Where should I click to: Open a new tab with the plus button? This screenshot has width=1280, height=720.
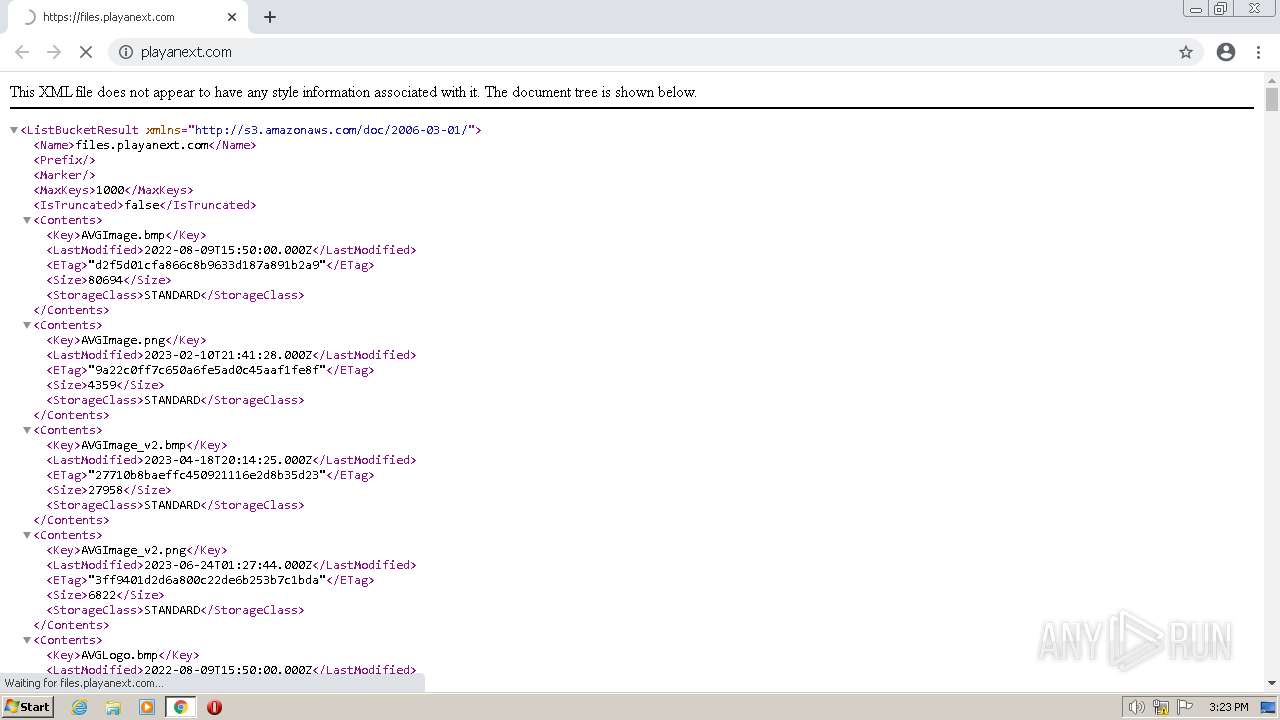click(270, 17)
